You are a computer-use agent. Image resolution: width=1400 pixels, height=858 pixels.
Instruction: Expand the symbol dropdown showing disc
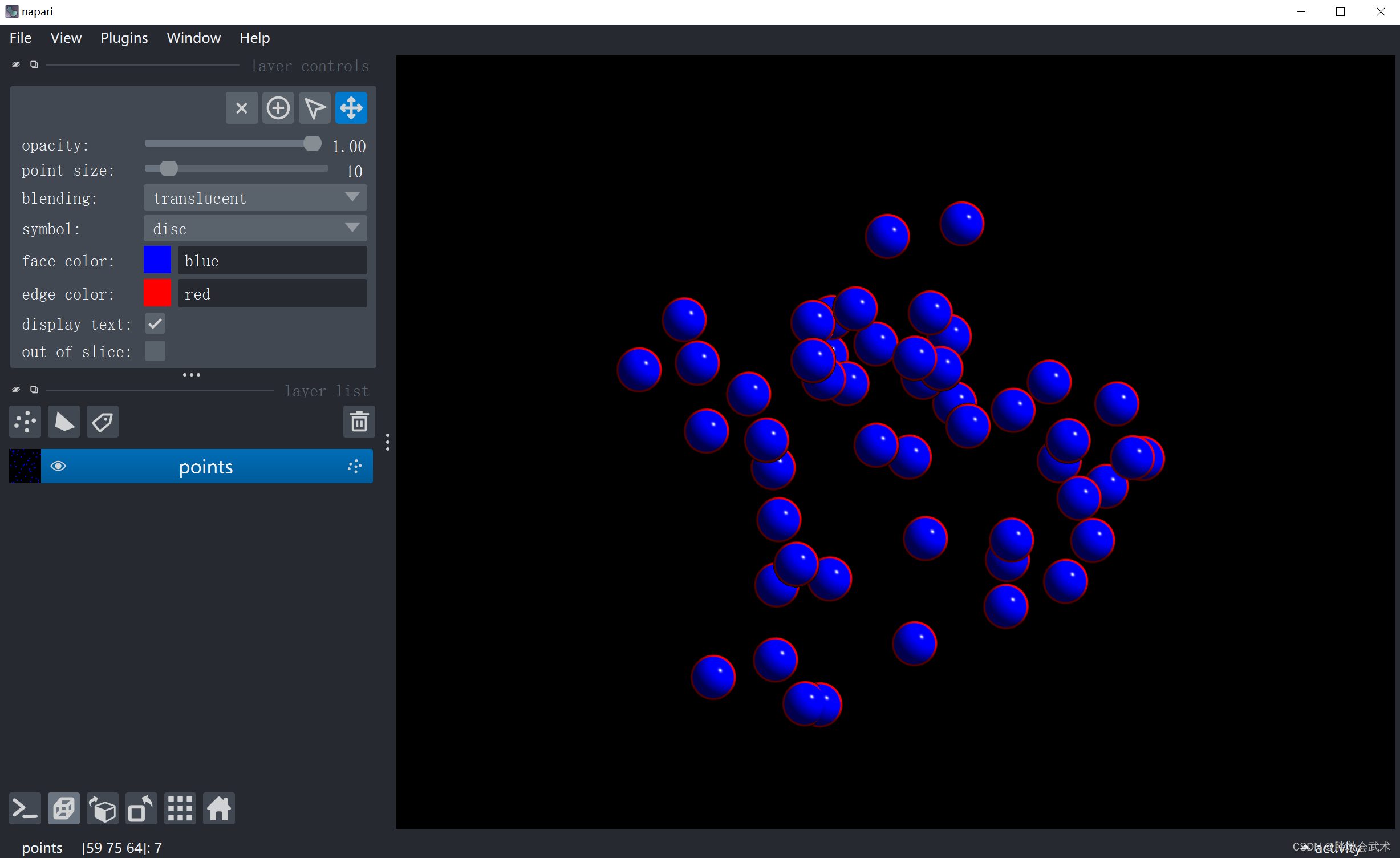coord(255,229)
